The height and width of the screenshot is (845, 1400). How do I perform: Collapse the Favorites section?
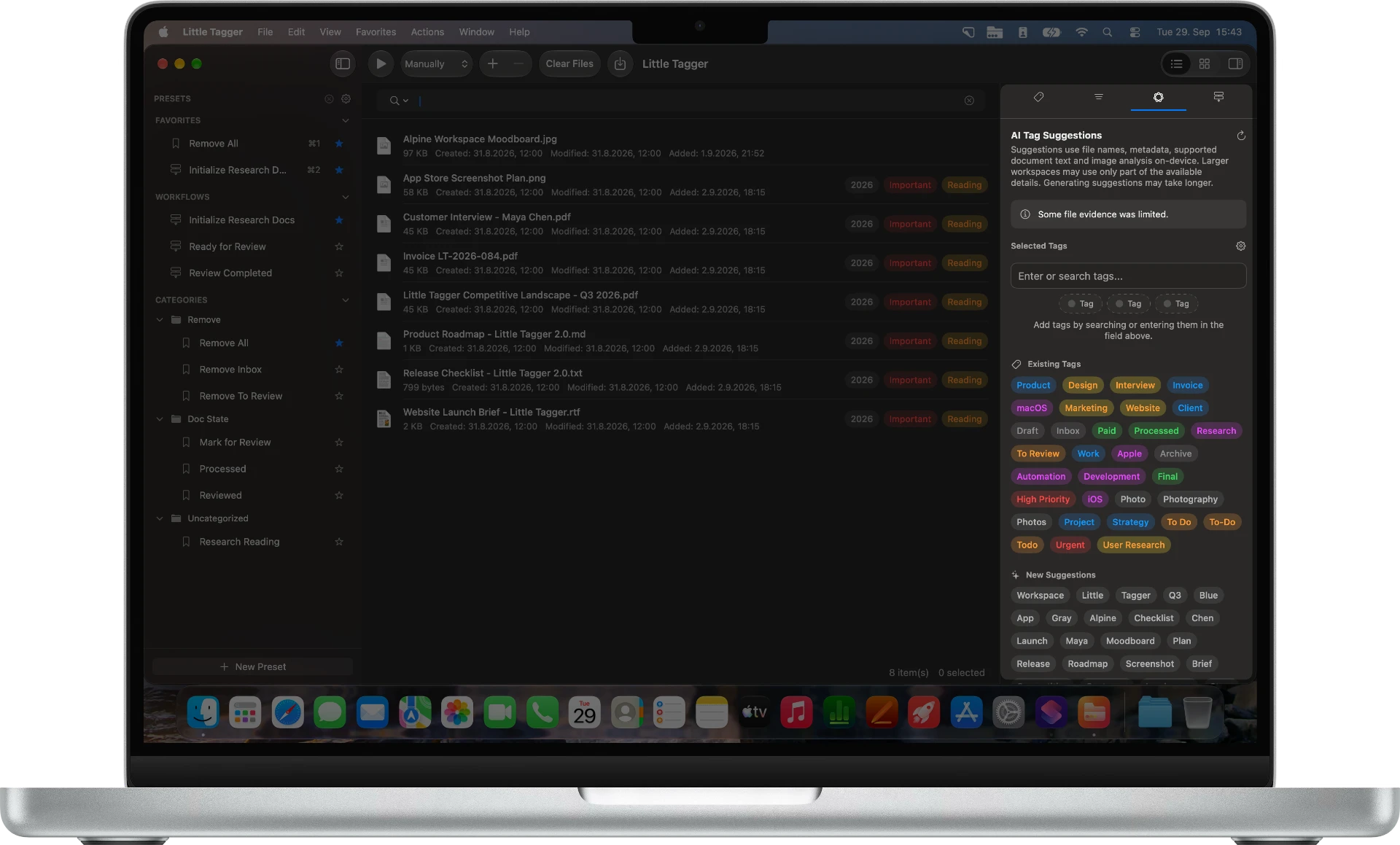(346, 120)
